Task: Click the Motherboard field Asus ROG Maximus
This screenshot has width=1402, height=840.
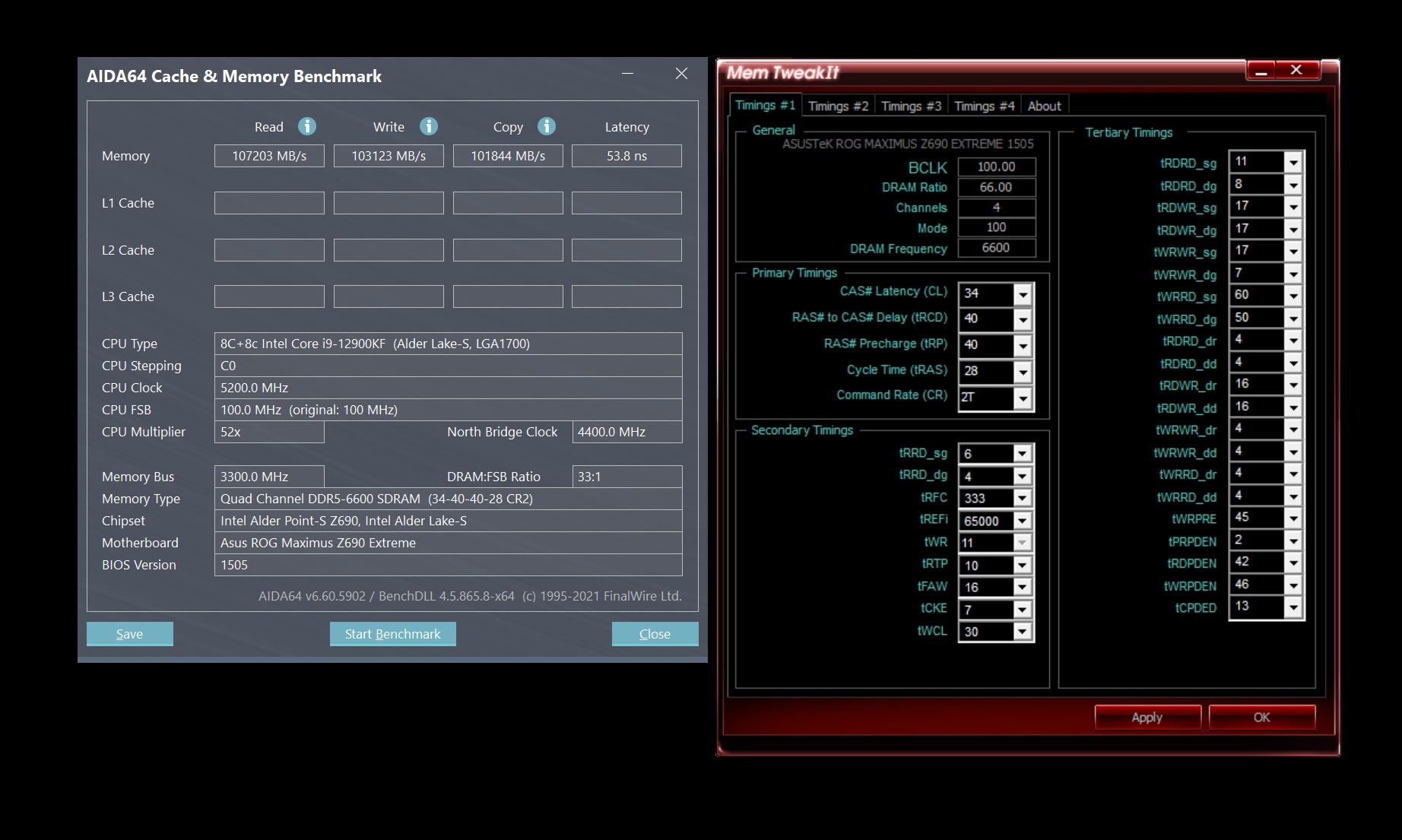Action: point(449,543)
